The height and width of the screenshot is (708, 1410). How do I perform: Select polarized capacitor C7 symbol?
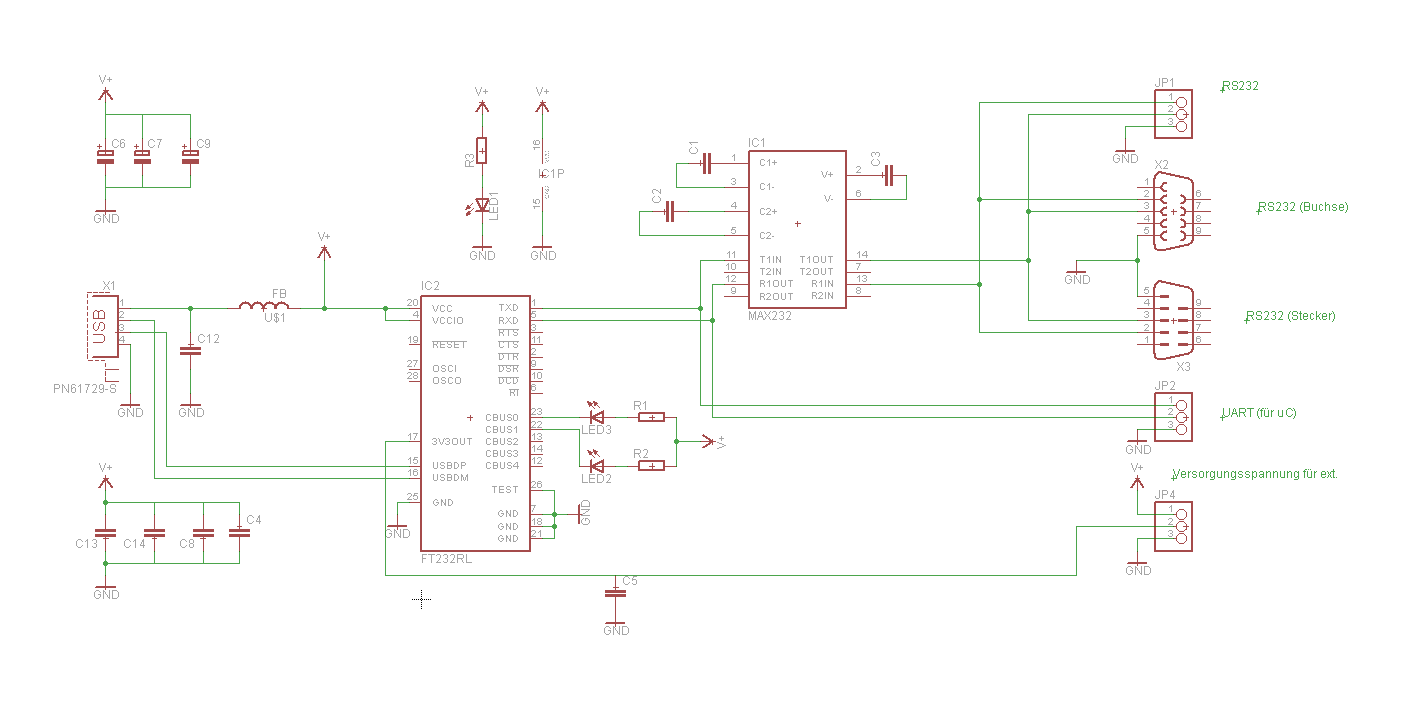point(142,155)
